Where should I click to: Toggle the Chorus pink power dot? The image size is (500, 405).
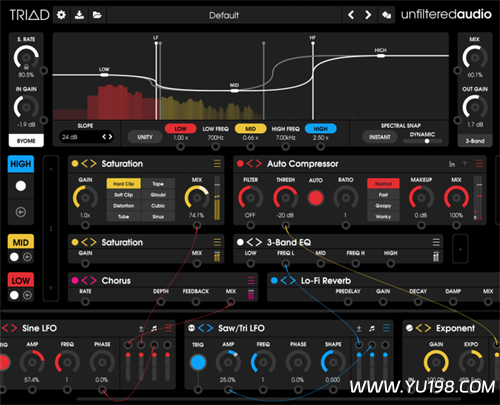75,280
